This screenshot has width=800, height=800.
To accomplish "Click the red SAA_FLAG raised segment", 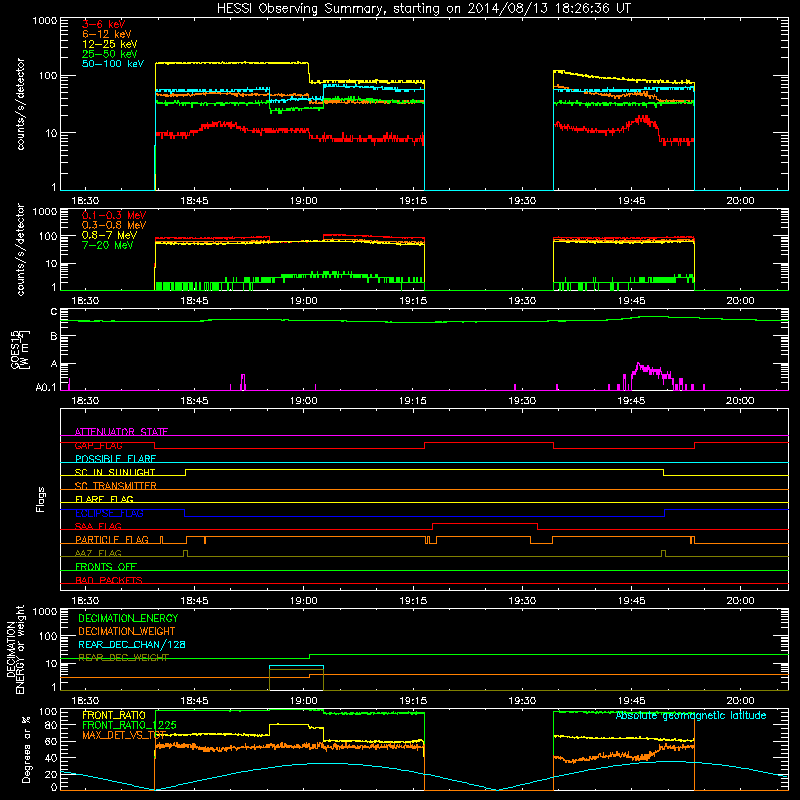I will click(x=485, y=523).
